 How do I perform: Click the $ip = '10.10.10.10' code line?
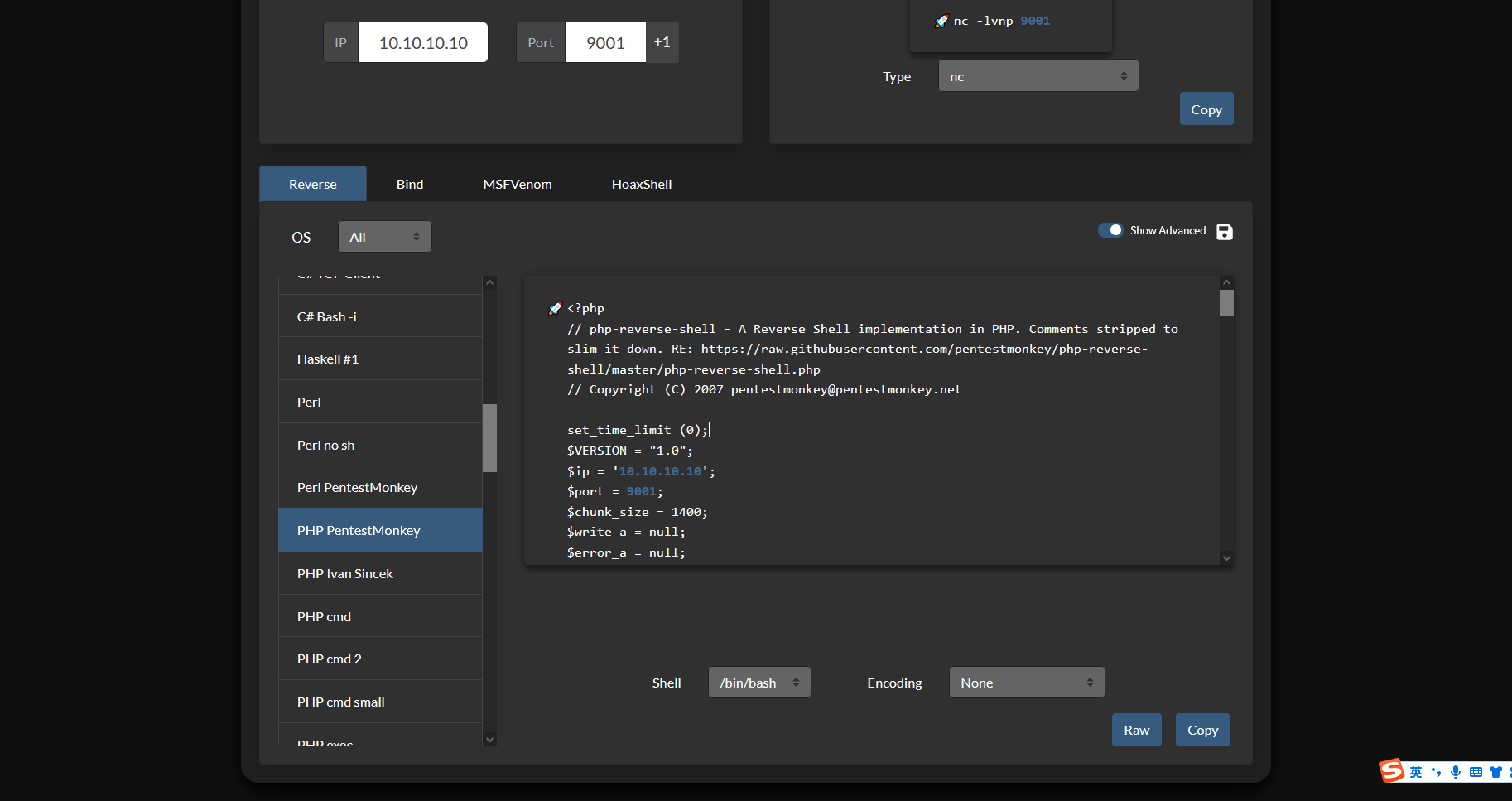click(x=641, y=471)
